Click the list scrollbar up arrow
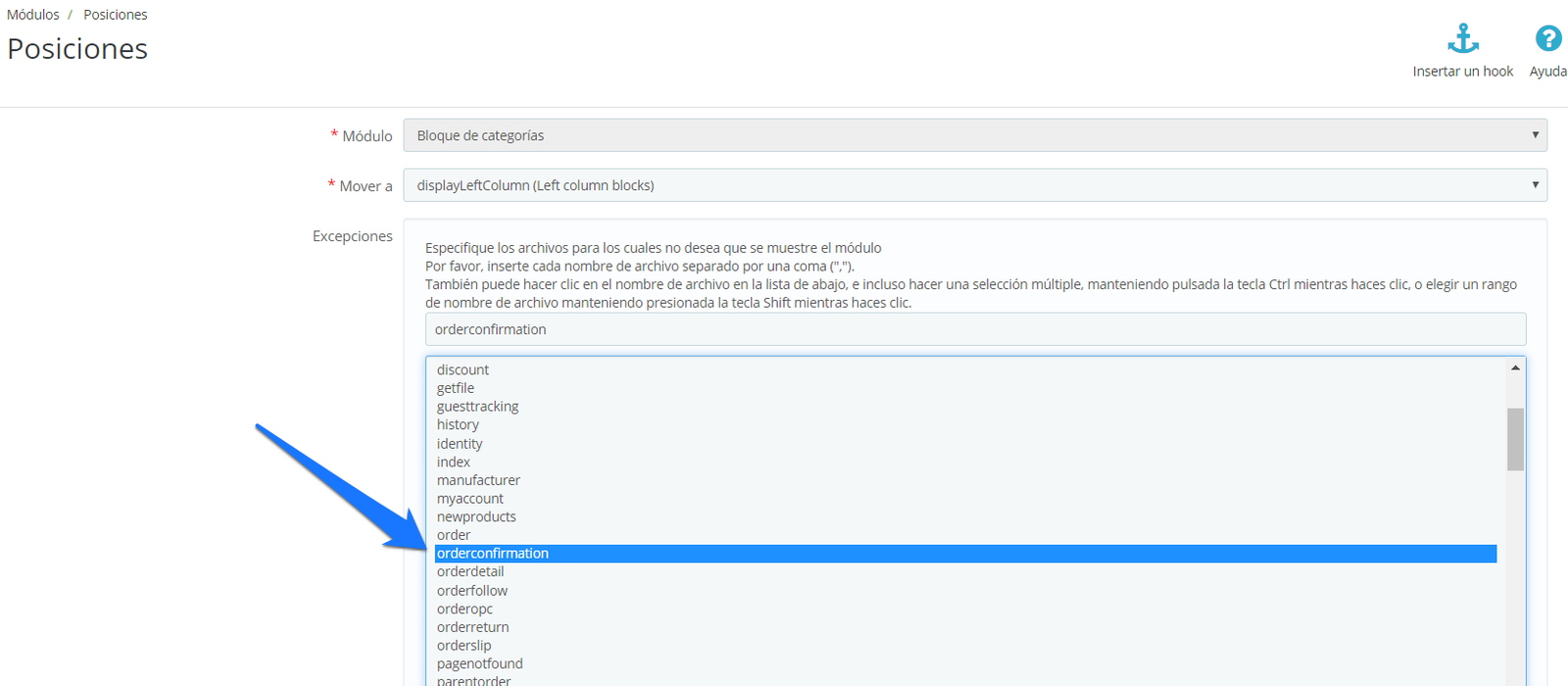Image resolution: width=1568 pixels, height=686 pixels. point(1515,368)
